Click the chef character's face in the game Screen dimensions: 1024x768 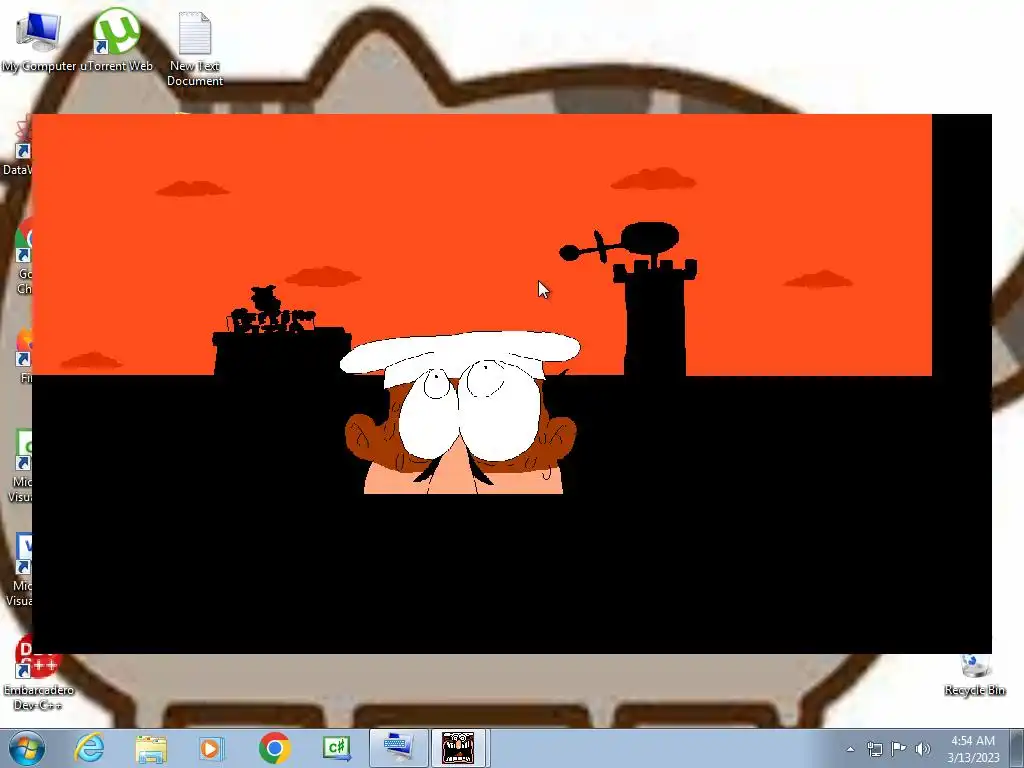point(460,413)
